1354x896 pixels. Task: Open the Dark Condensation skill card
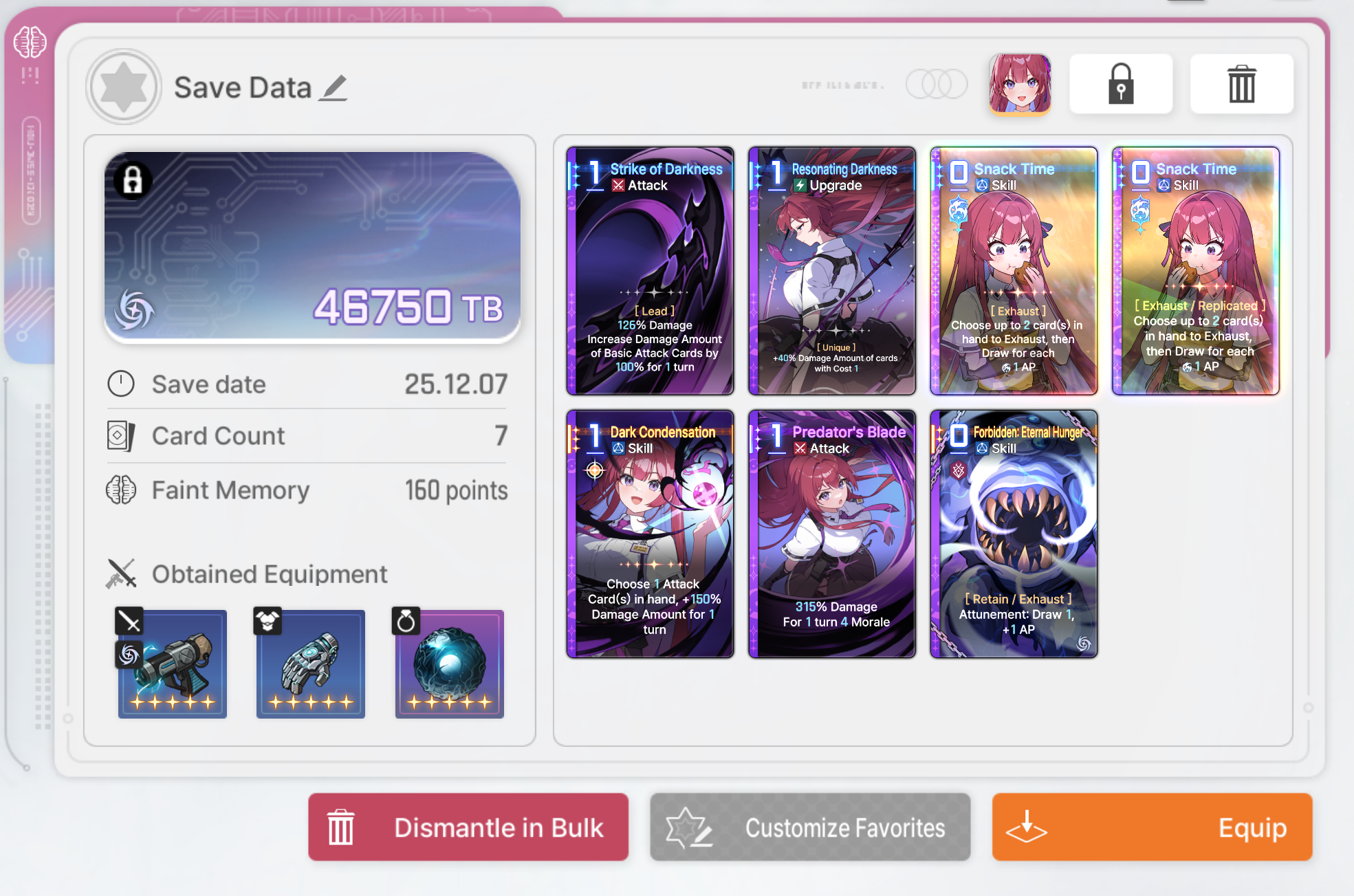pyautogui.click(x=650, y=534)
